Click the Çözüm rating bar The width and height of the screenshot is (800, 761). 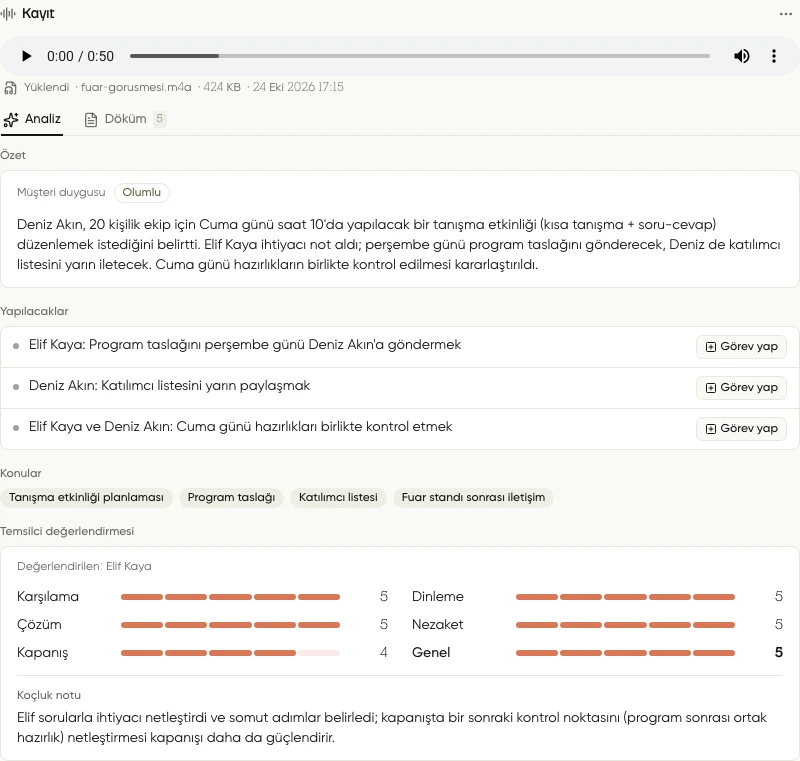[230, 625]
